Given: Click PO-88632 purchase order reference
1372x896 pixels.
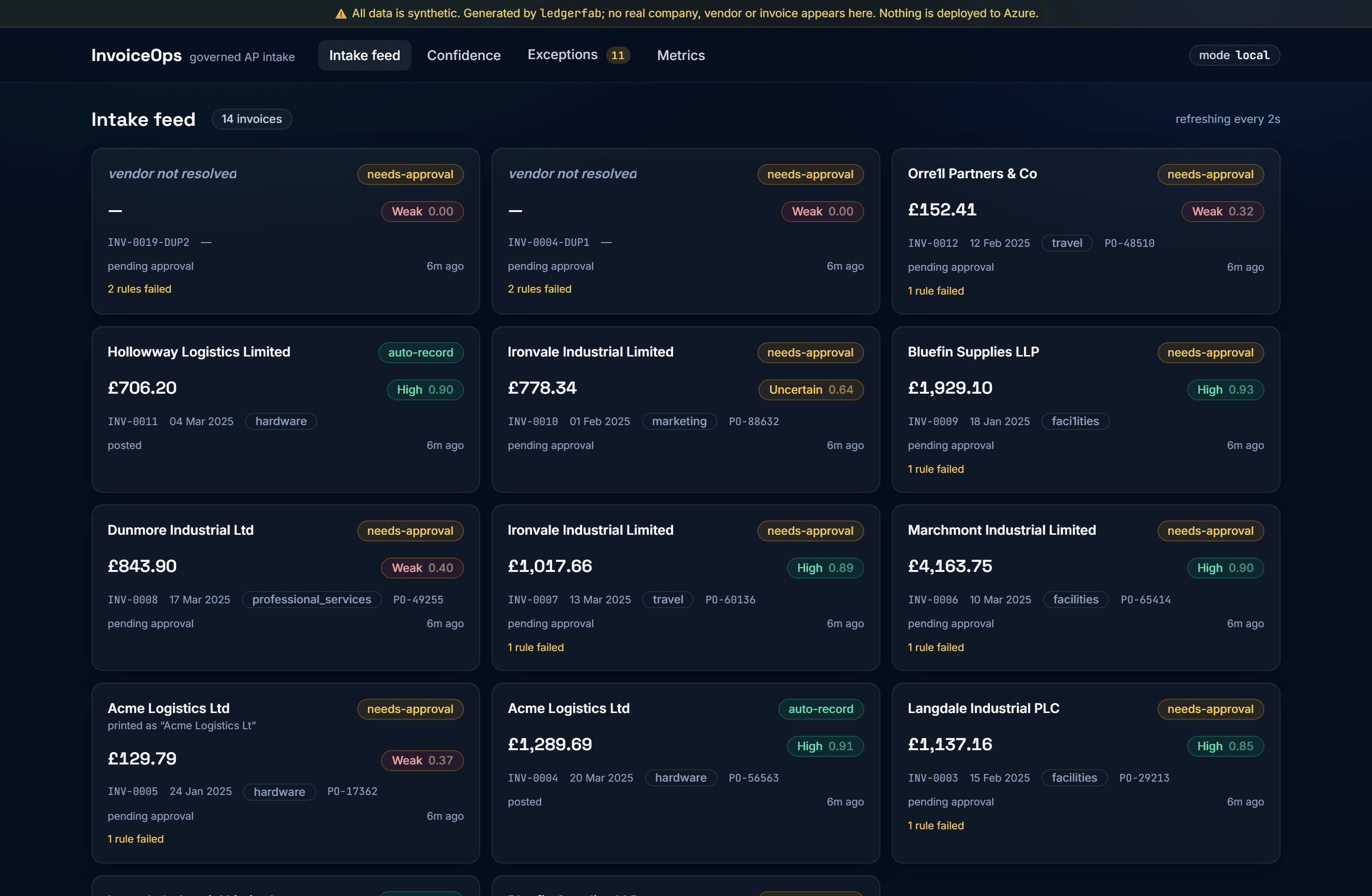Looking at the screenshot, I should click(x=754, y=421).
